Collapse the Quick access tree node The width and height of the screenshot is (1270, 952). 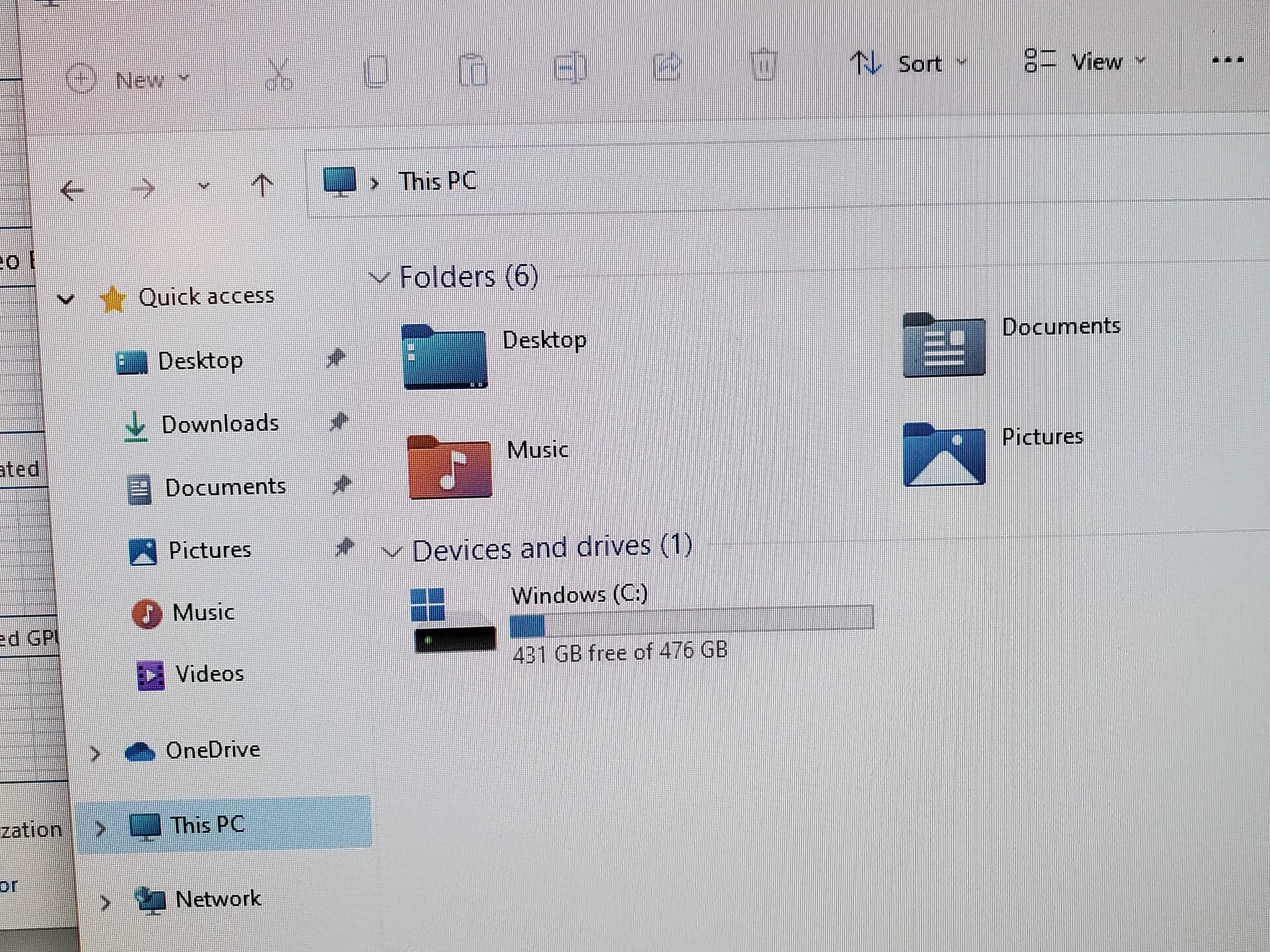66,300
